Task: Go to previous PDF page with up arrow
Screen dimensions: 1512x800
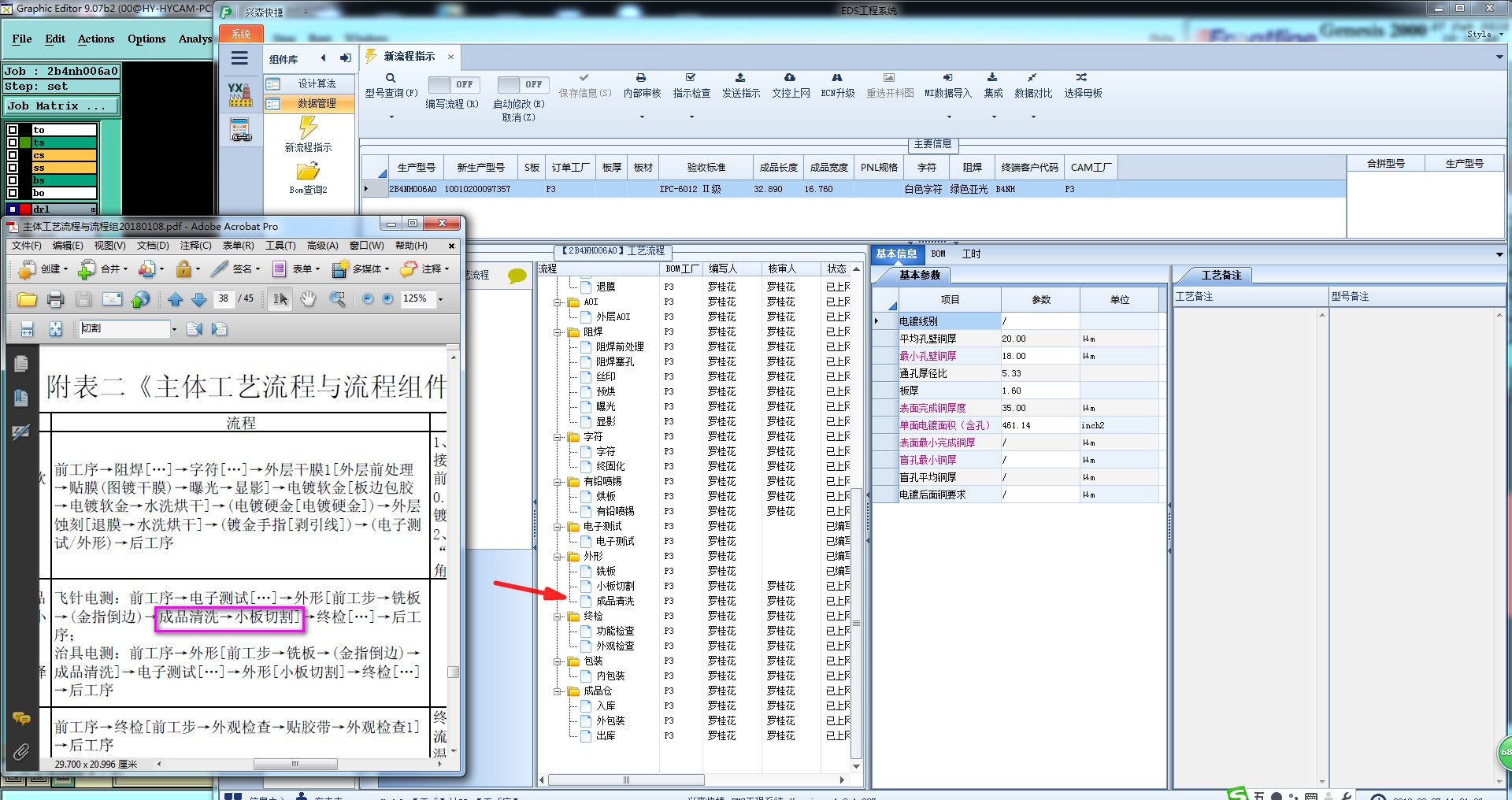Action: tap(175, 299)
